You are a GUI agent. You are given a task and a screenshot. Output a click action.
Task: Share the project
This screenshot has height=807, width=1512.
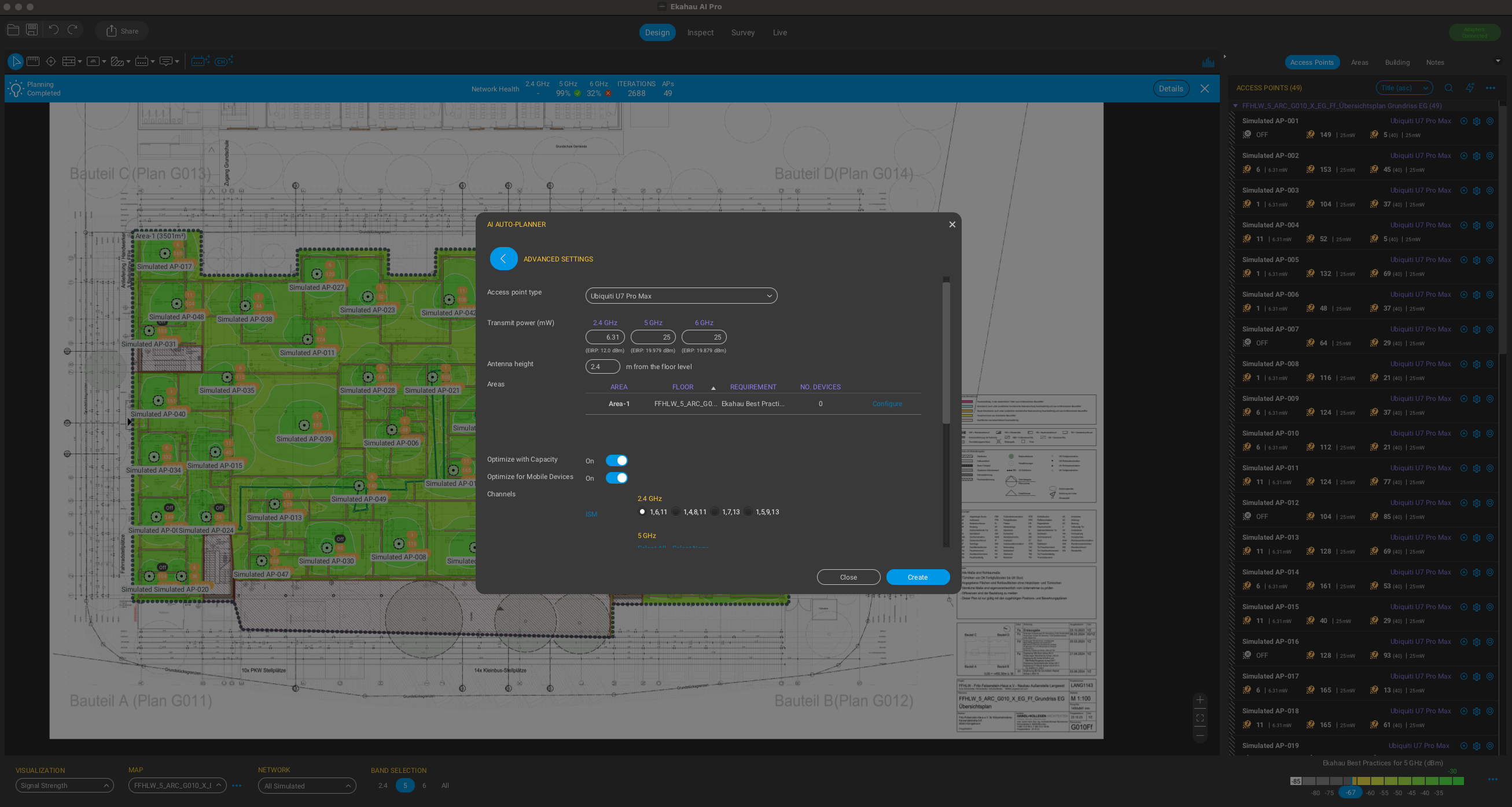pyautogui.click(x=123, y=31)
